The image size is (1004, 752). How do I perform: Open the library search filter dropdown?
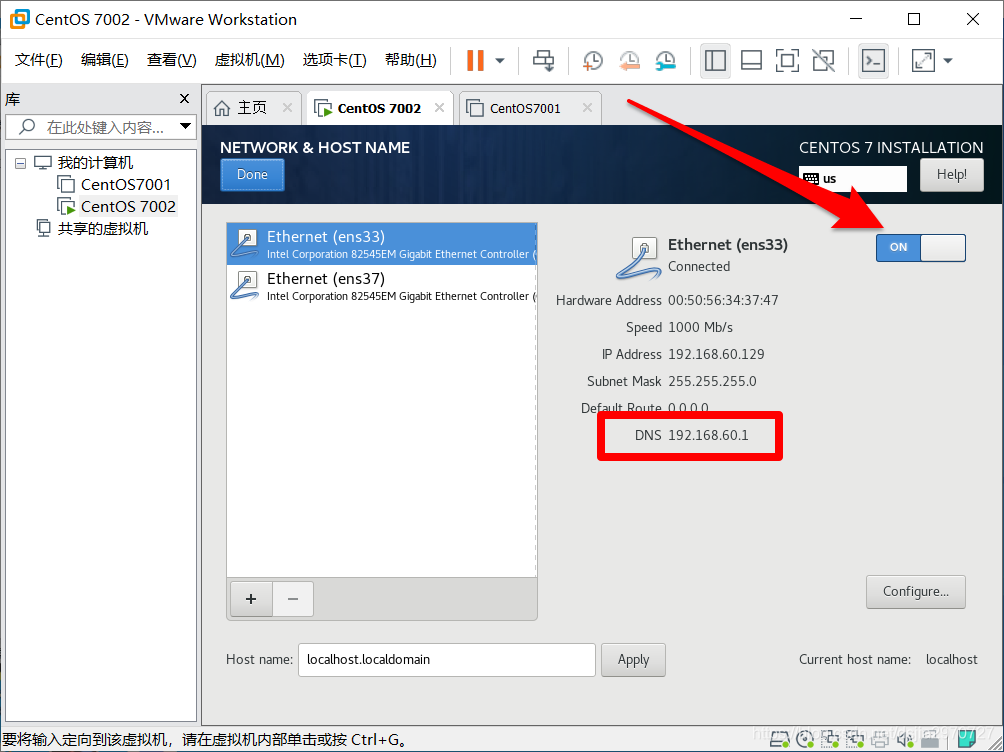pos(185,126)
